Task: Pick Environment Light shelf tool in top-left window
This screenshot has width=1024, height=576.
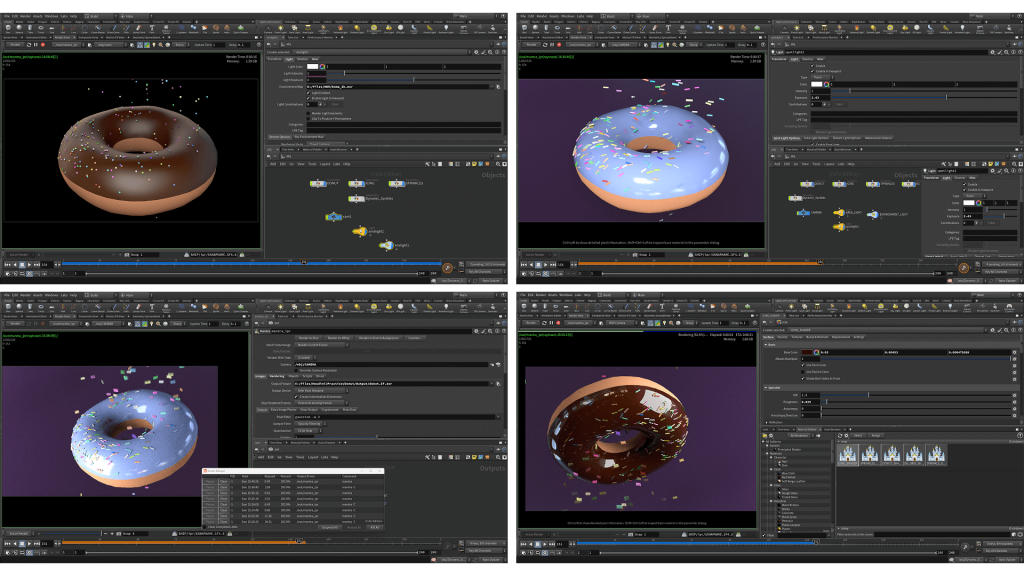Action: coord(374,29)
